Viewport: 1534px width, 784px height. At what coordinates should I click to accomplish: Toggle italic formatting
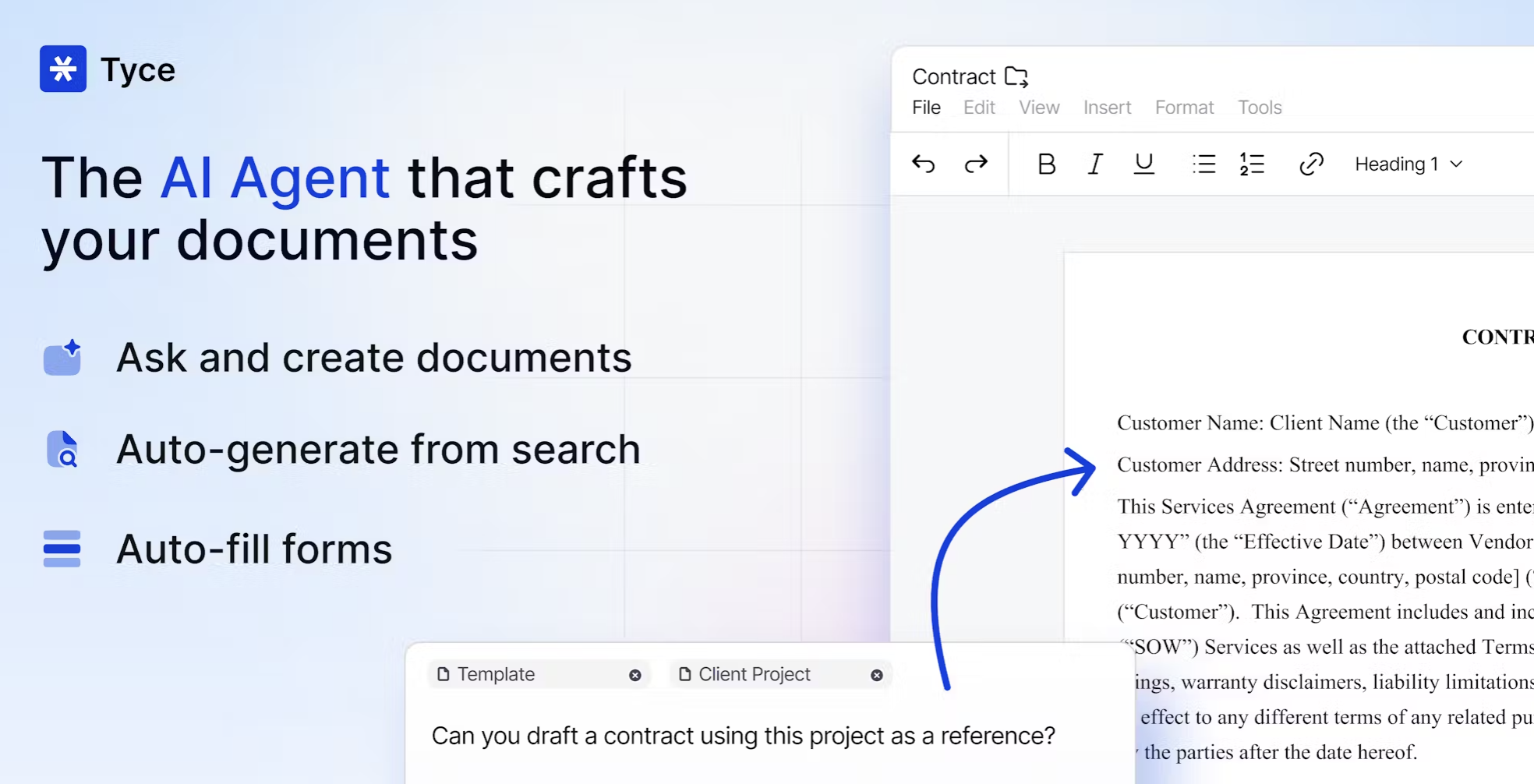[x=1095, y=164]
